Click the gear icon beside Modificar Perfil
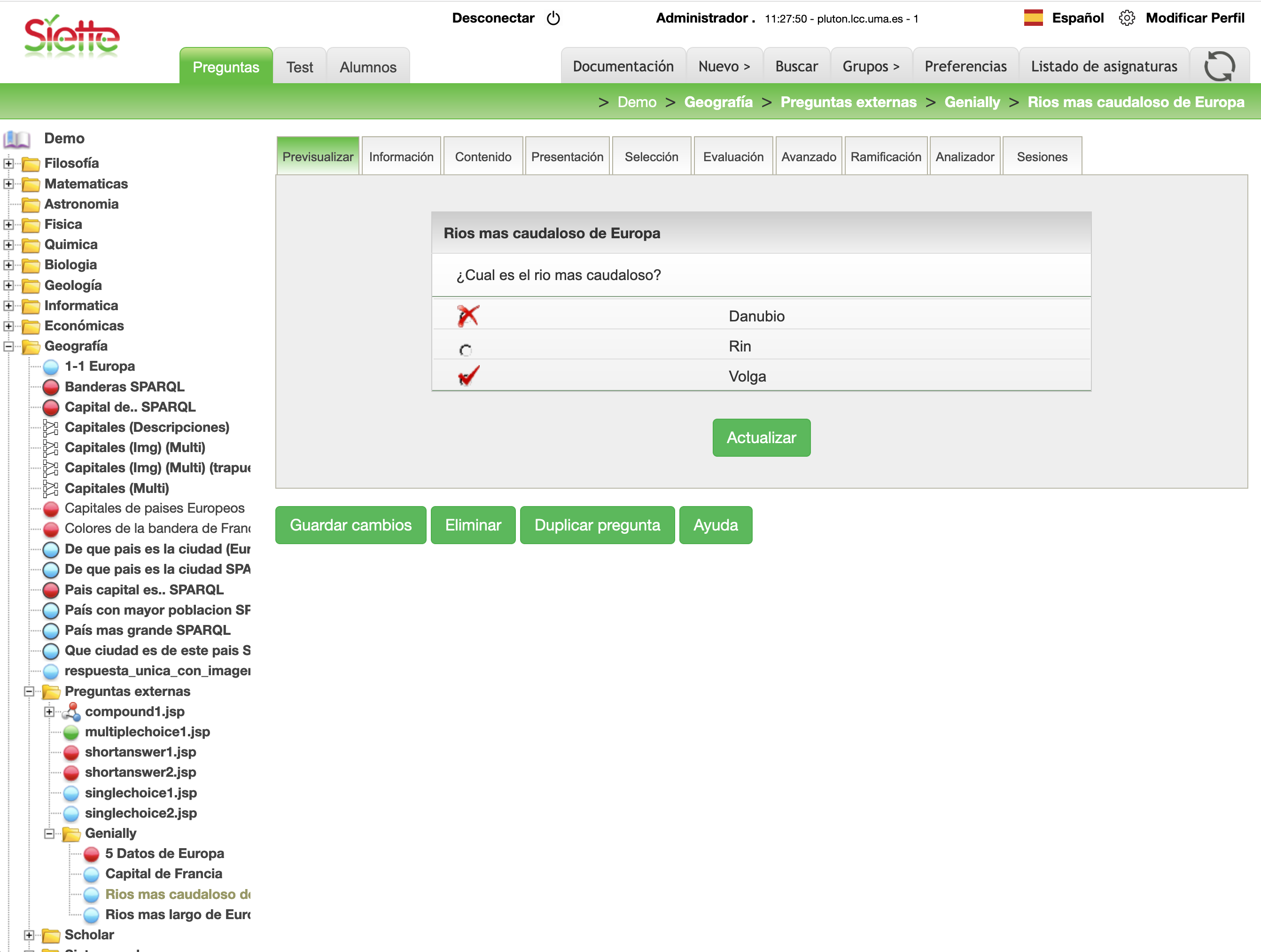This screenshot has width=1261, height=952. click(1127, 18)
